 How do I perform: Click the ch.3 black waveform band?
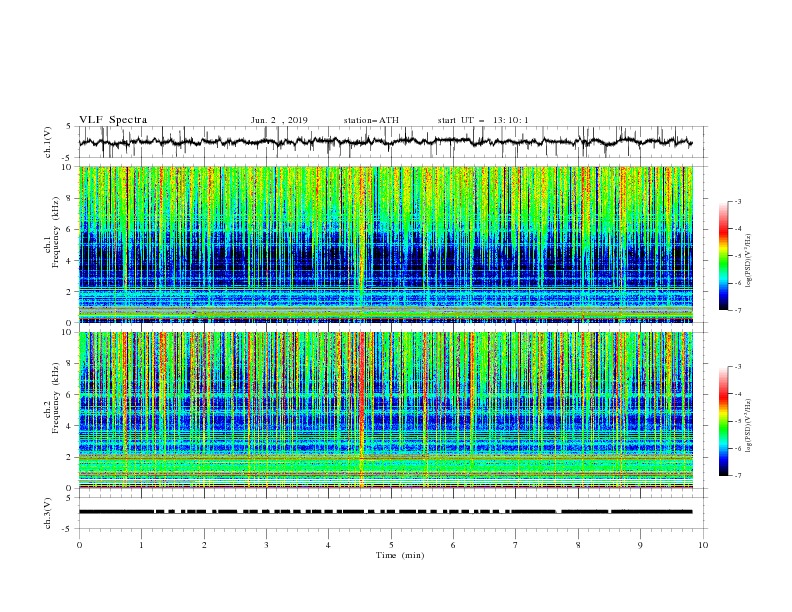click(385, 512)
